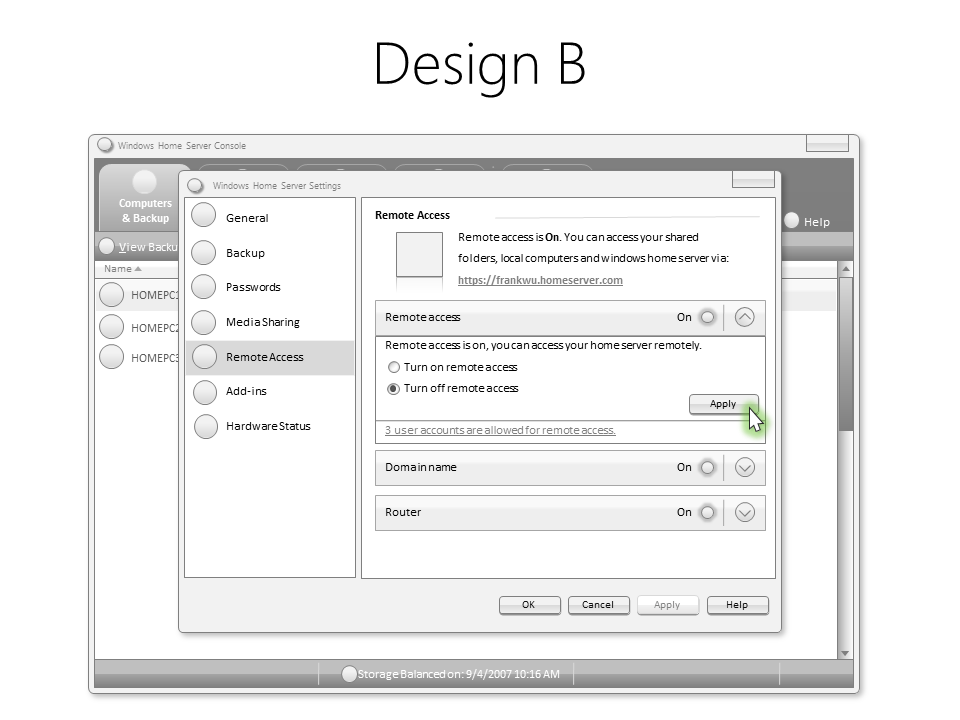Click the console scrollbar up arrow
Viewport: 960px width, 720px height.
(x=846, y=269)
